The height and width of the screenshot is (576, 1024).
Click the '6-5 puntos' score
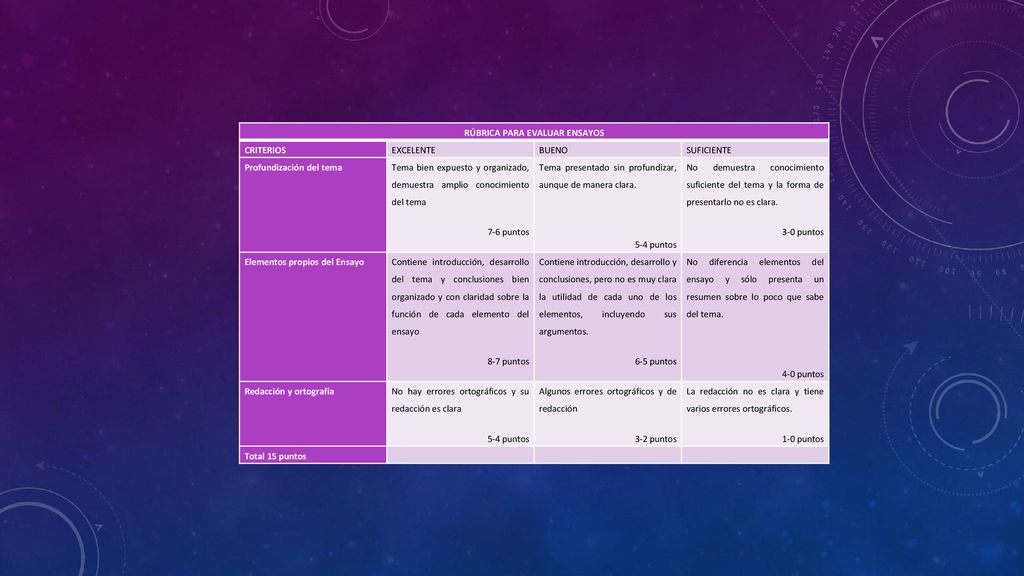point(656,361)
